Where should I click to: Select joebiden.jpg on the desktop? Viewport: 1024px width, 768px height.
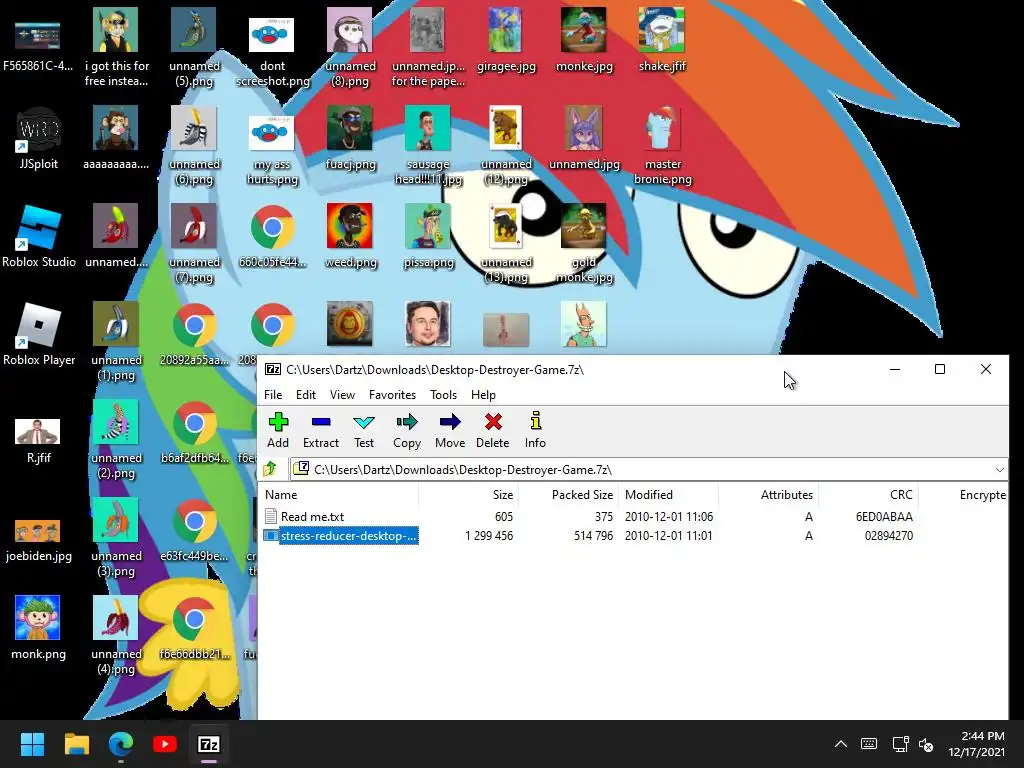pyautogui.click(x=39, y=539)
